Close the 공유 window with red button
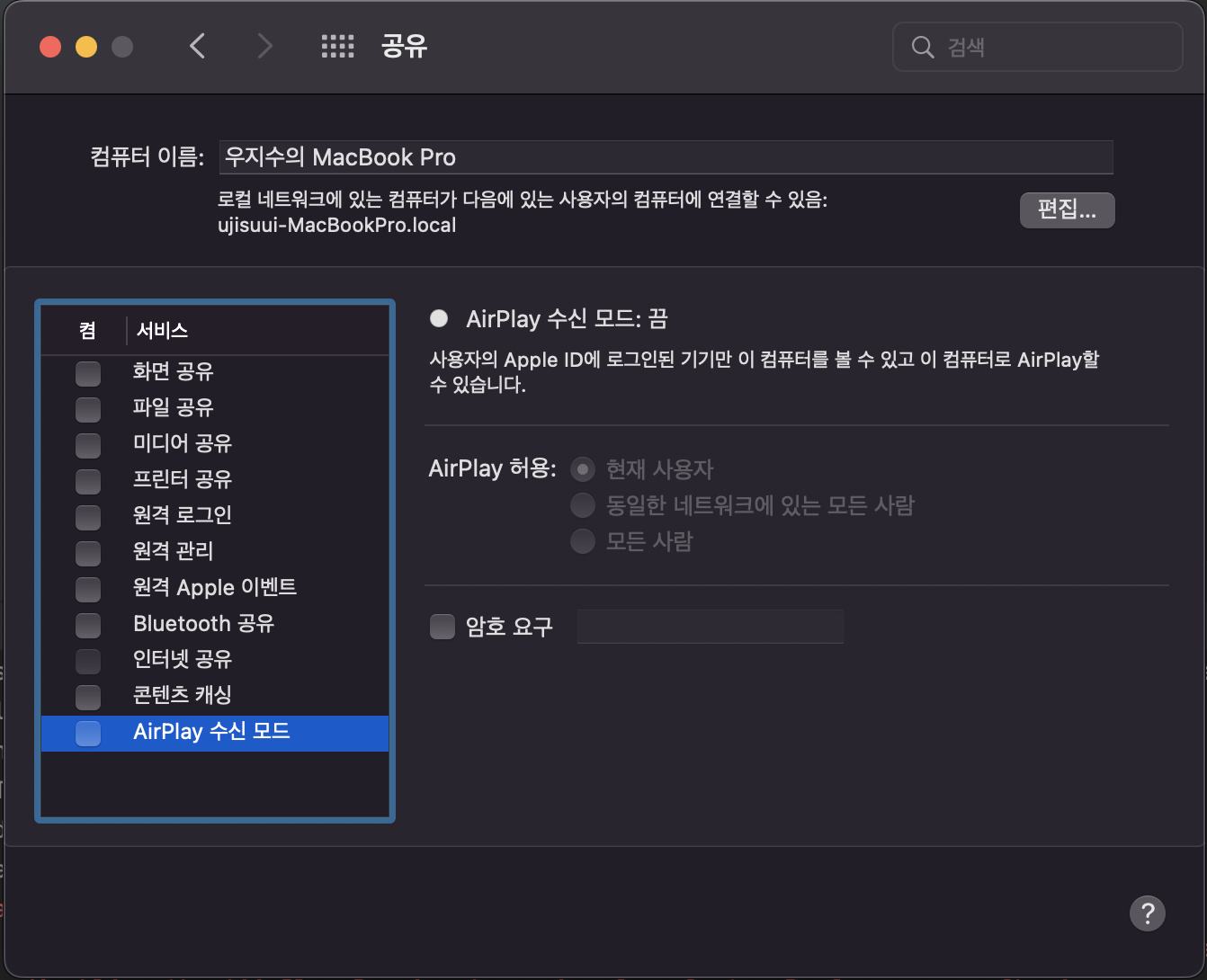Image resolution: width=1207 pixels, height=980 pixels. point(50,47)
